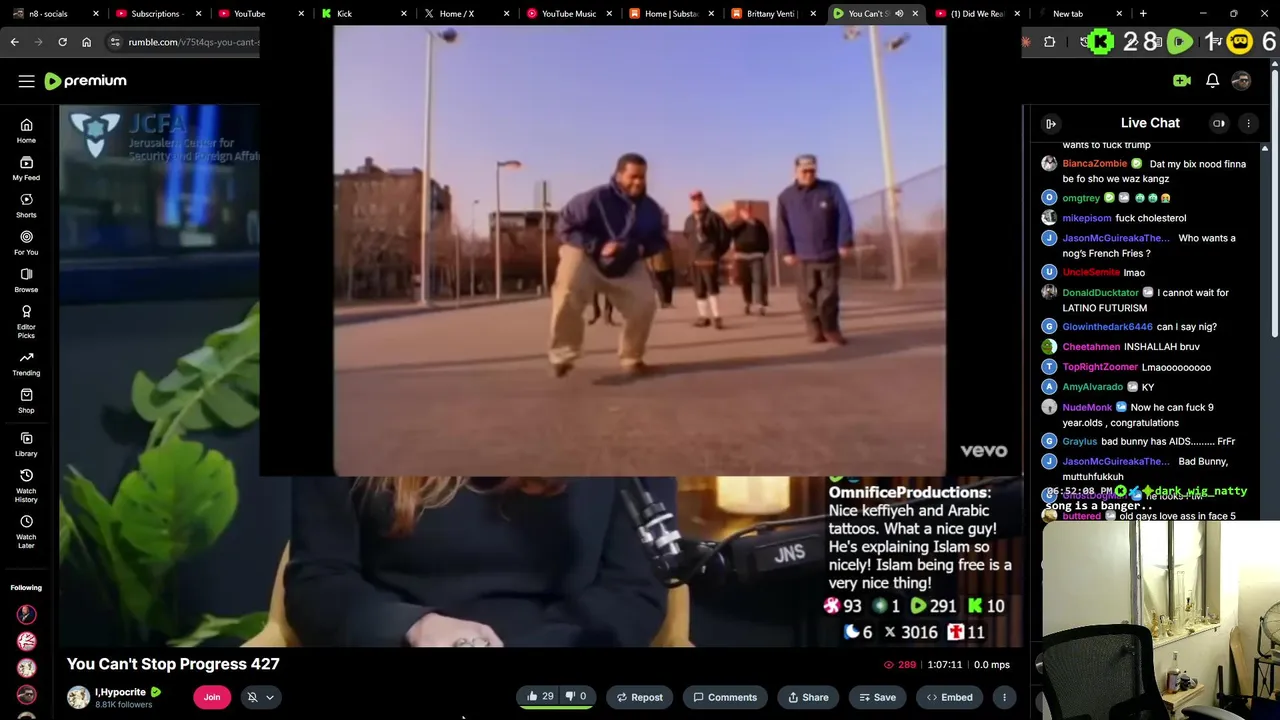Image resolution: width=1280 pixels, height=720 pixels.
Task: Click the go-live camera icon
Action: pyautogui.click(x=1182, y=81)
